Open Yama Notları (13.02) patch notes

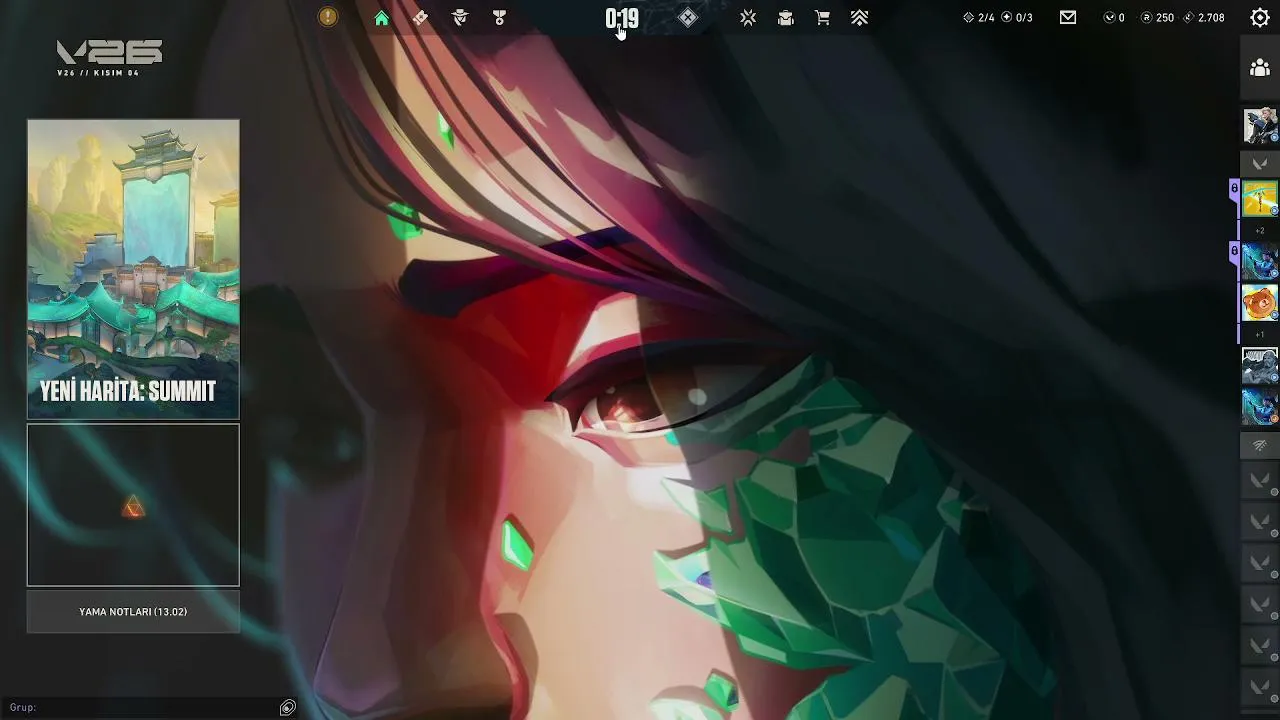(x=133, y=611)
